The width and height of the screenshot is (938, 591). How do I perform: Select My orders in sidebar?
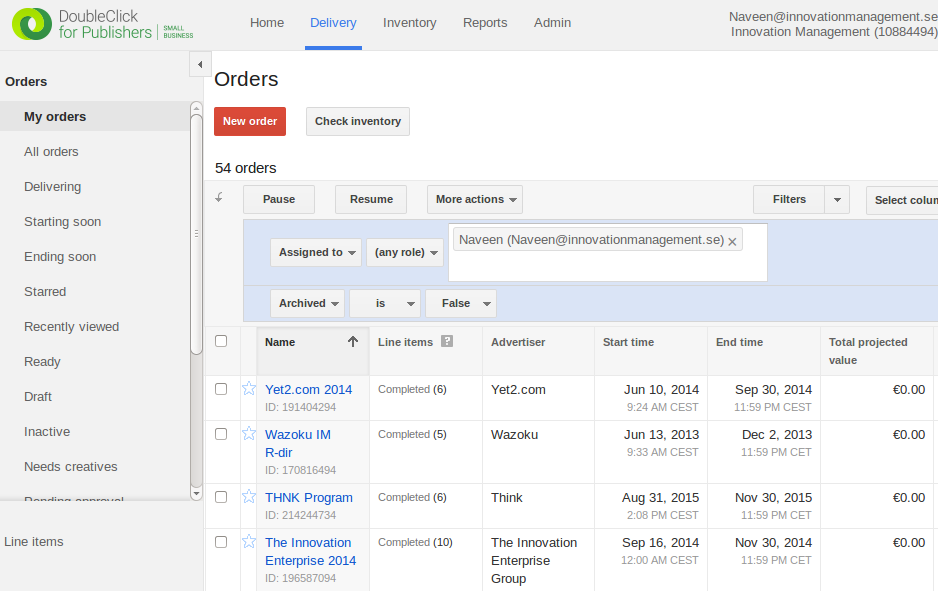[95, 117]
